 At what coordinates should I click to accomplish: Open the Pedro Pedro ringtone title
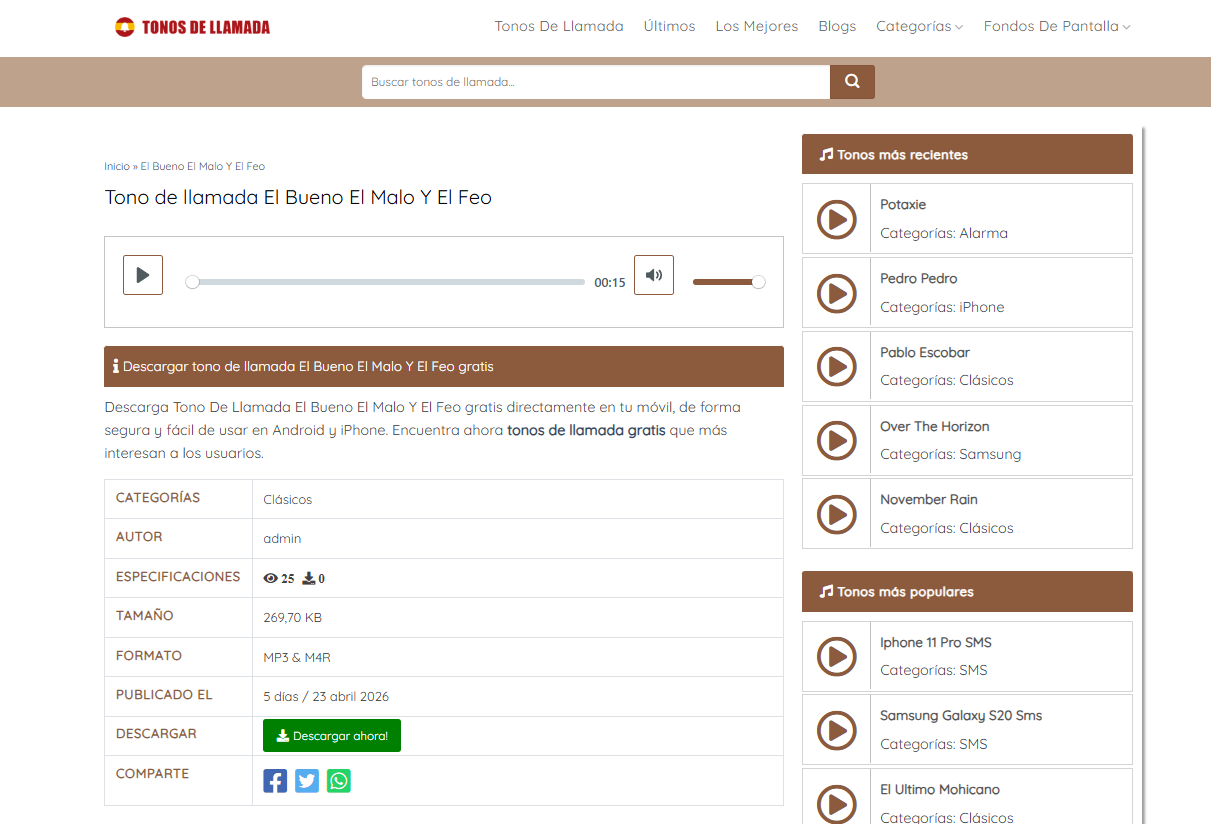pyautogui.click(x=919, y=278)
